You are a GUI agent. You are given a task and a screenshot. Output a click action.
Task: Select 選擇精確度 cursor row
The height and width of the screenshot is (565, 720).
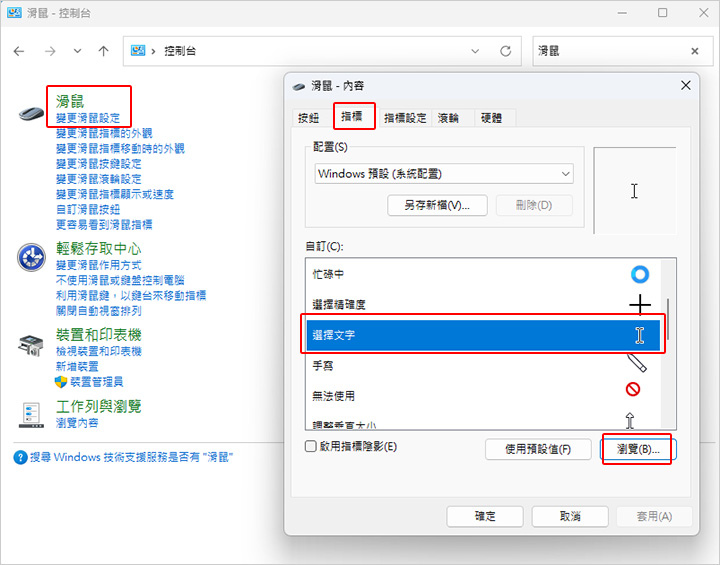click(483, 305)
